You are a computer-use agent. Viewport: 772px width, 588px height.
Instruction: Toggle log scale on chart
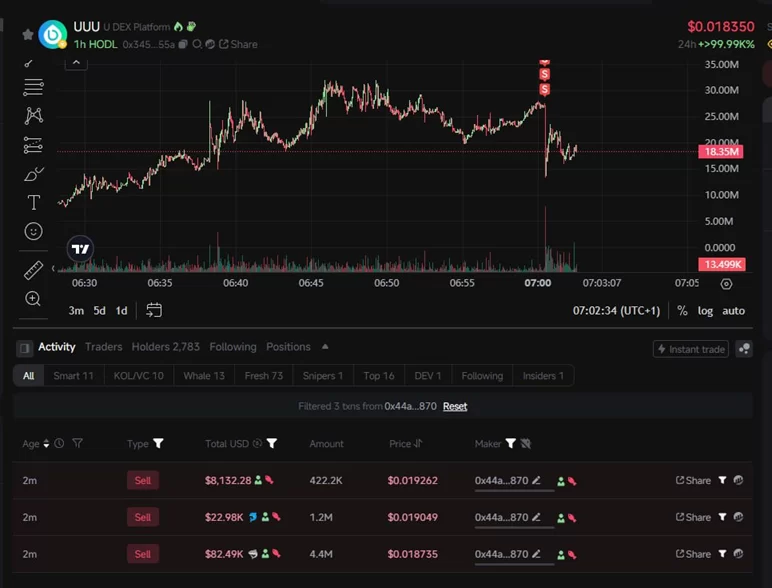click(705, 311)
